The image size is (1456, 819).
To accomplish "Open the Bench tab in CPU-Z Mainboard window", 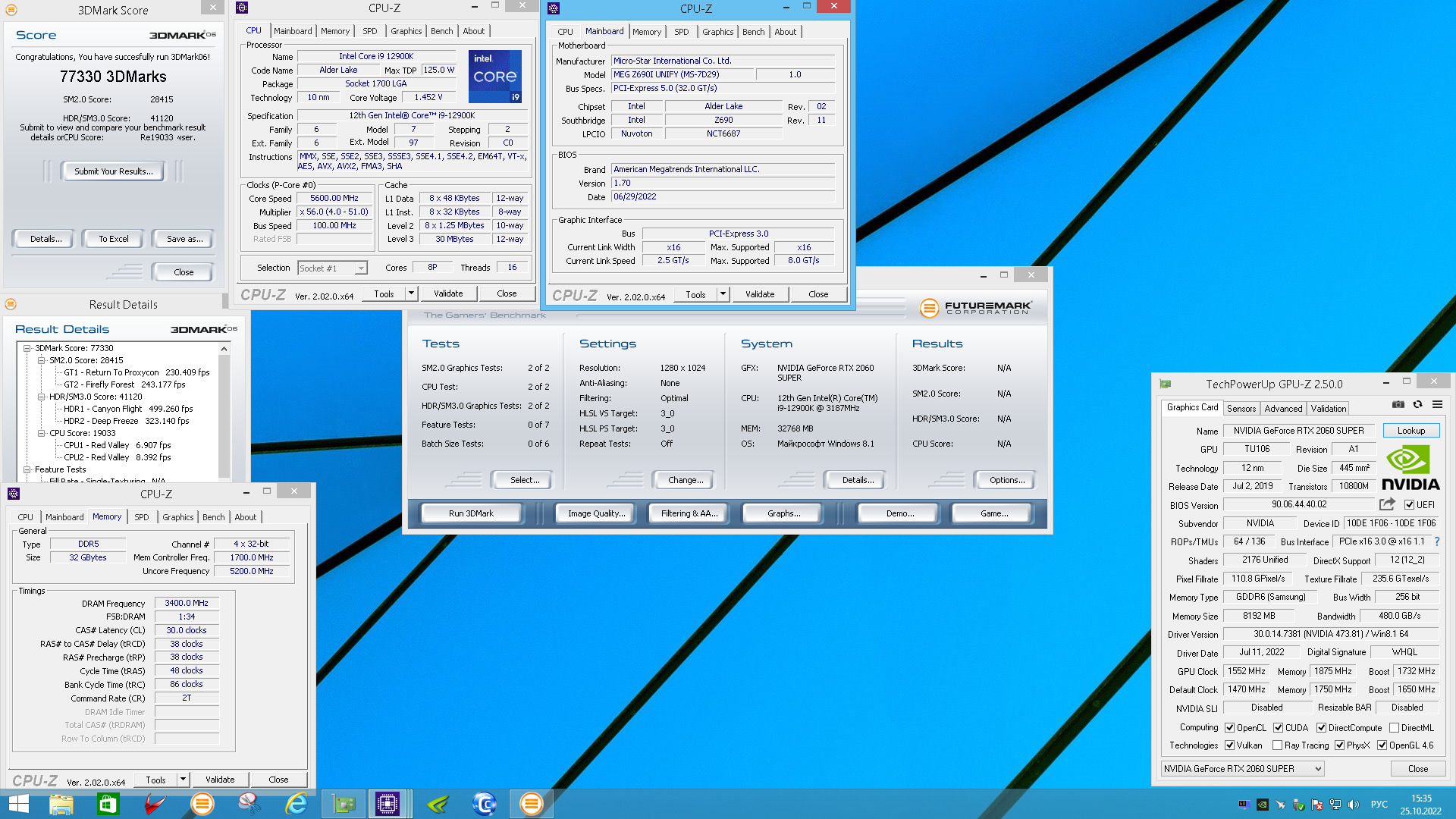I will (x=753, y=32).
